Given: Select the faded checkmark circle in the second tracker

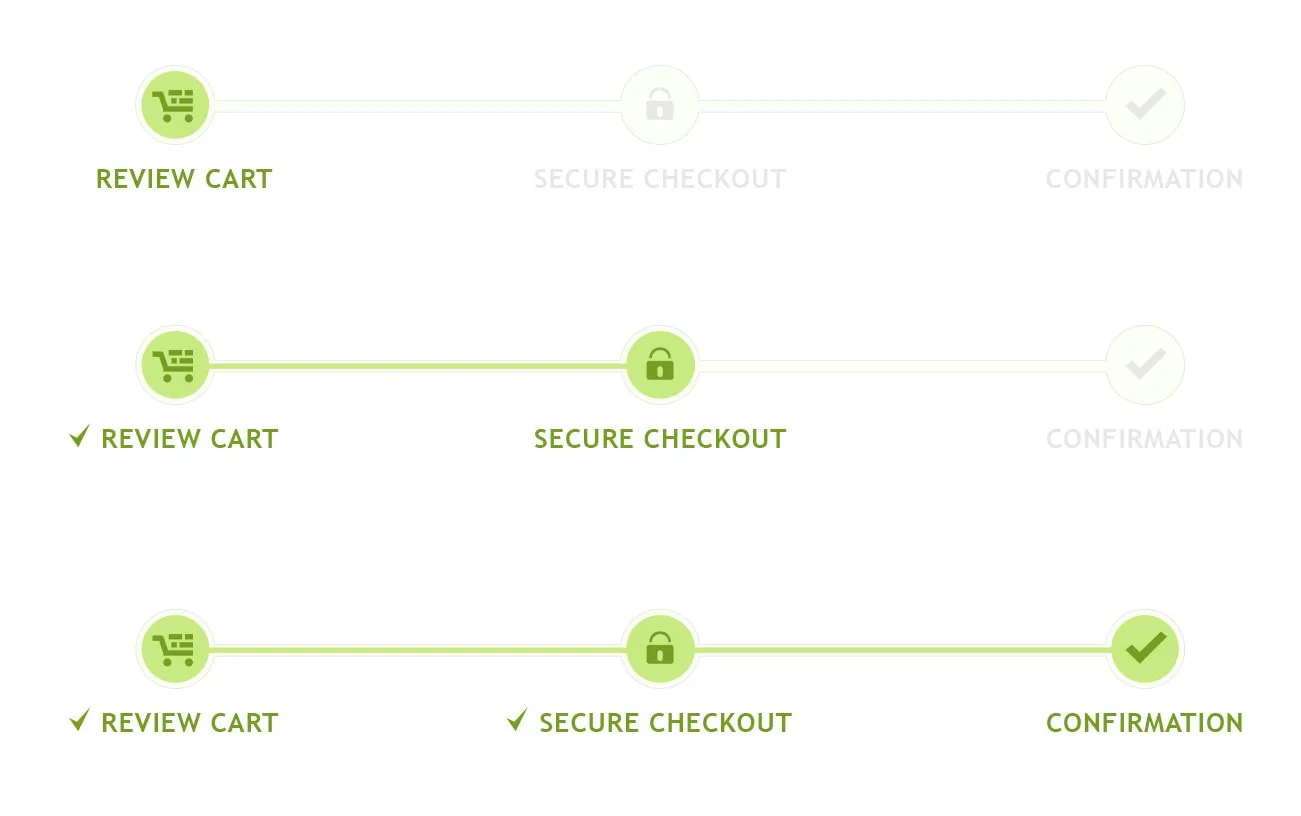Looking at the screenshot, I should pyautogui.click(x=1145, y=365).
